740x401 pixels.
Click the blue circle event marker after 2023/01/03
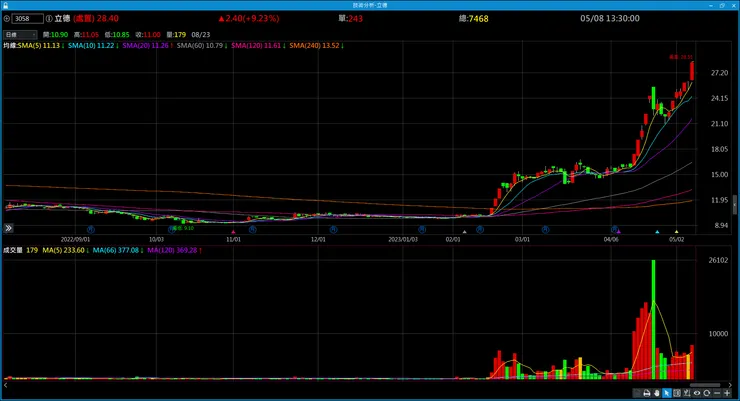pos(422,229)
